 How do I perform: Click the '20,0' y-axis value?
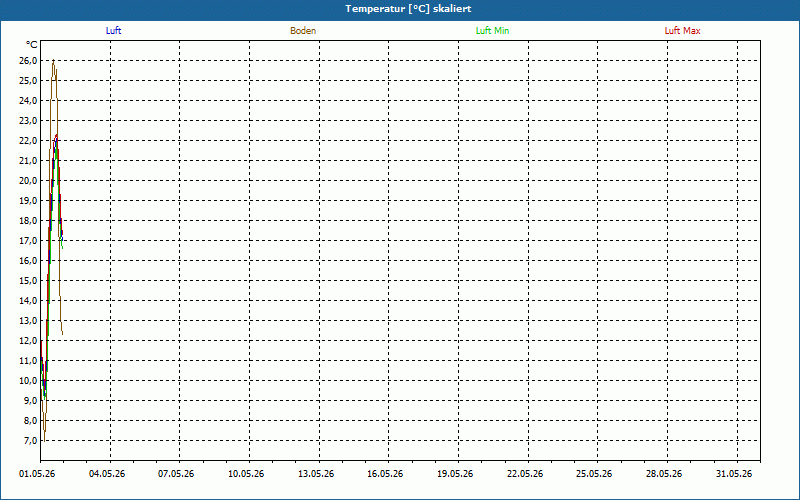click(29, 181)
